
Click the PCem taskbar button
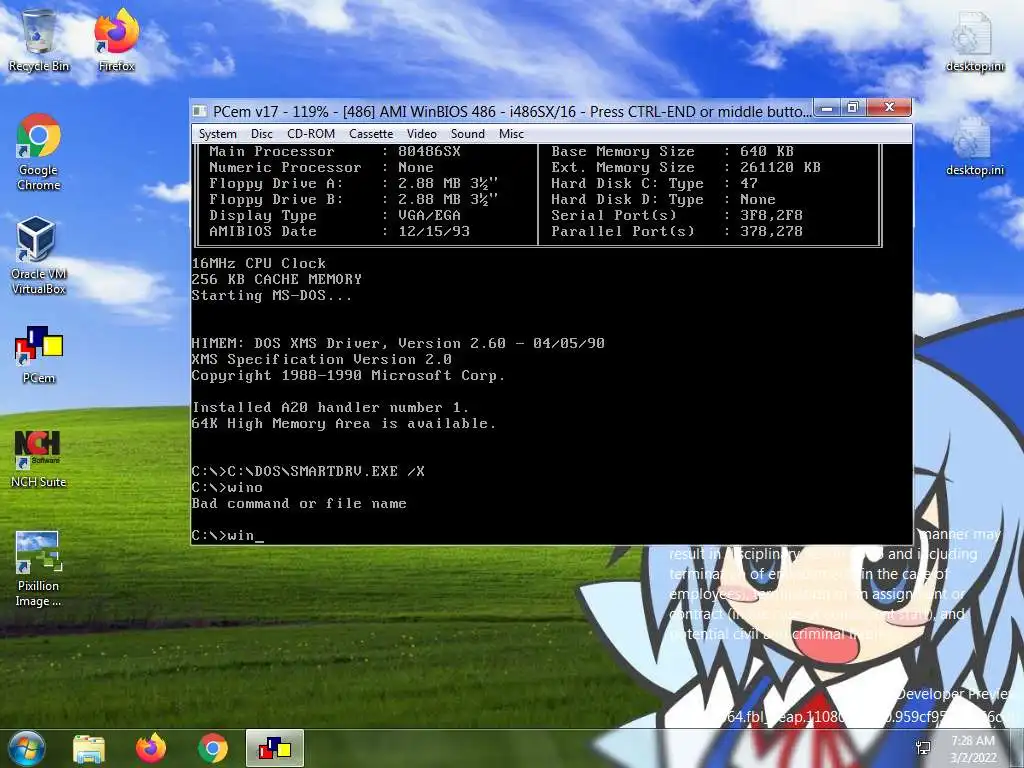[275, 748]
